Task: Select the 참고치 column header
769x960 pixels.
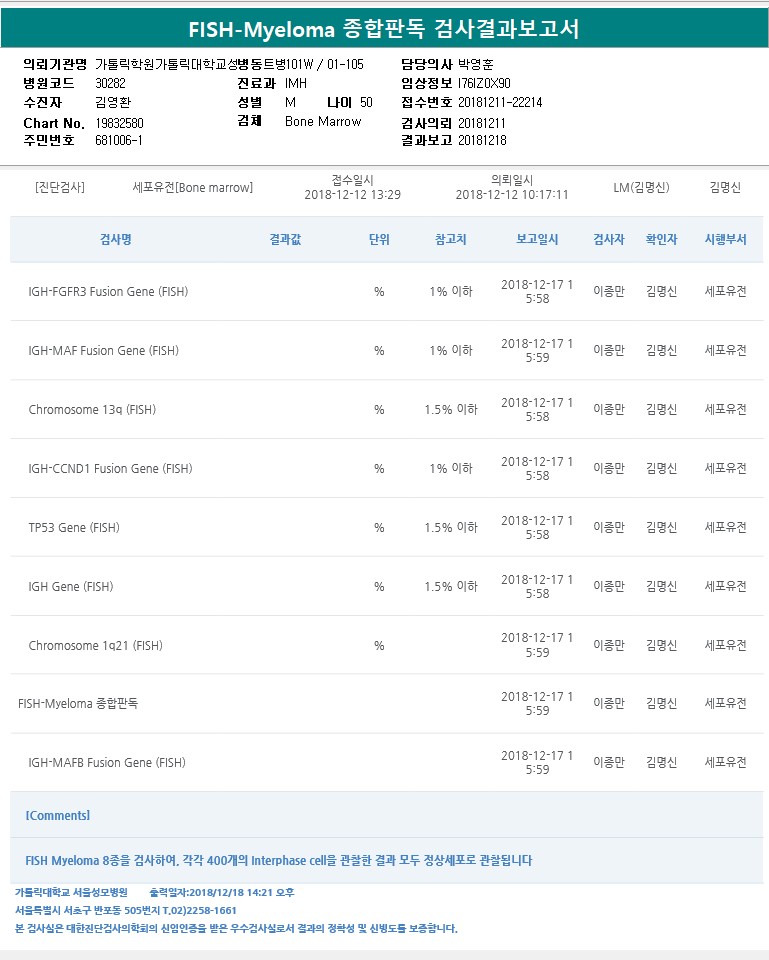Action: pyautogui.click(x=451, y=240)
